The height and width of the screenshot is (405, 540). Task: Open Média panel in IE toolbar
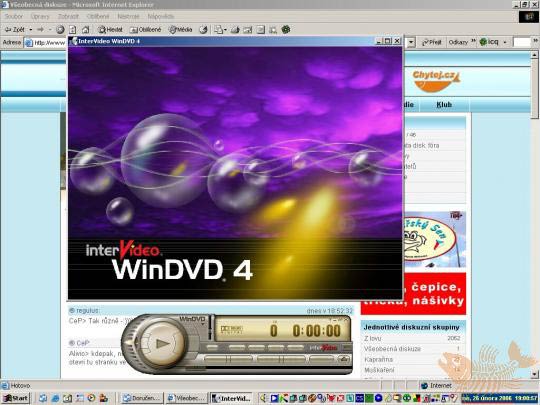coord(180,30)
